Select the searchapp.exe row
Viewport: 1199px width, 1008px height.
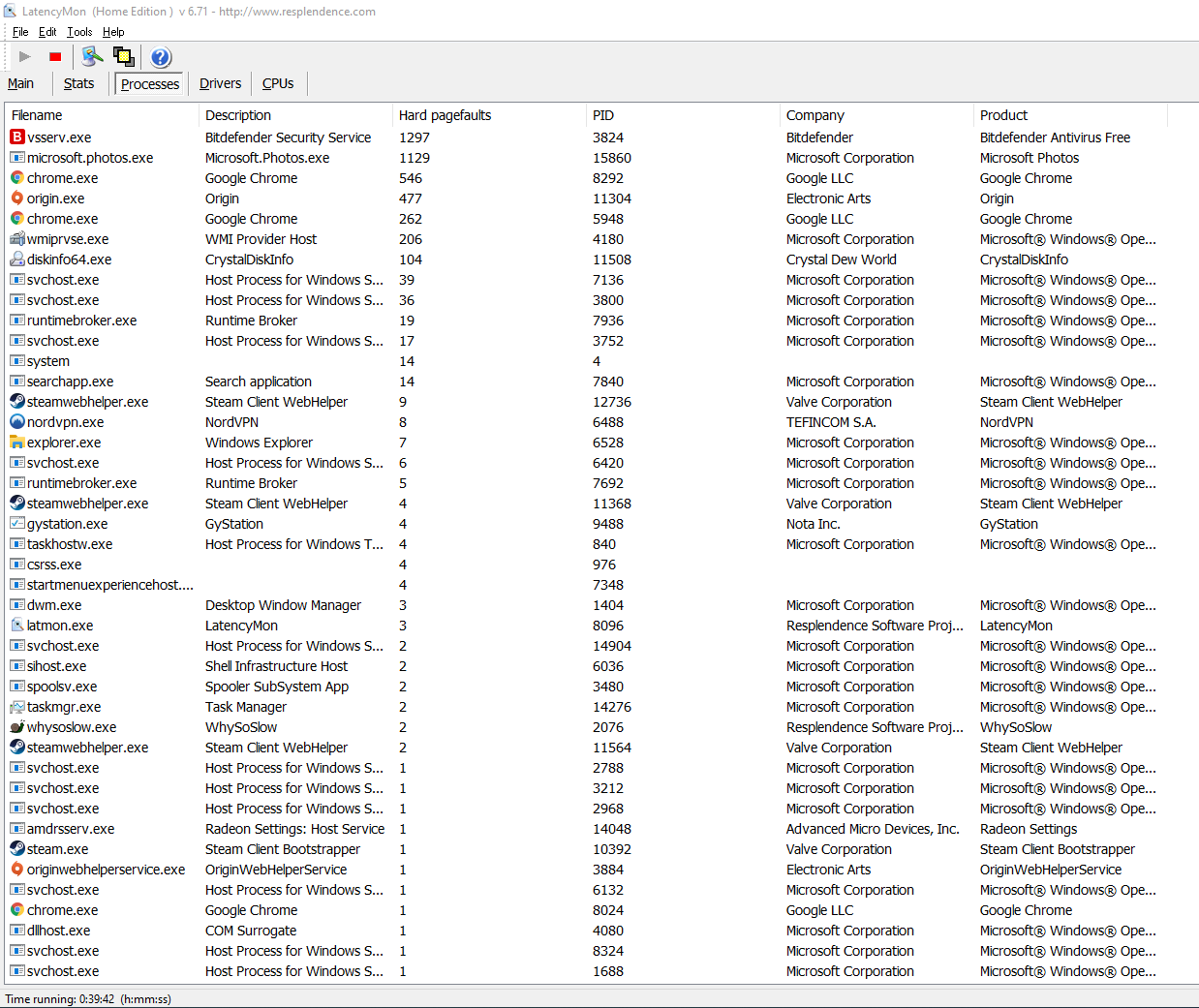(600, 382)
